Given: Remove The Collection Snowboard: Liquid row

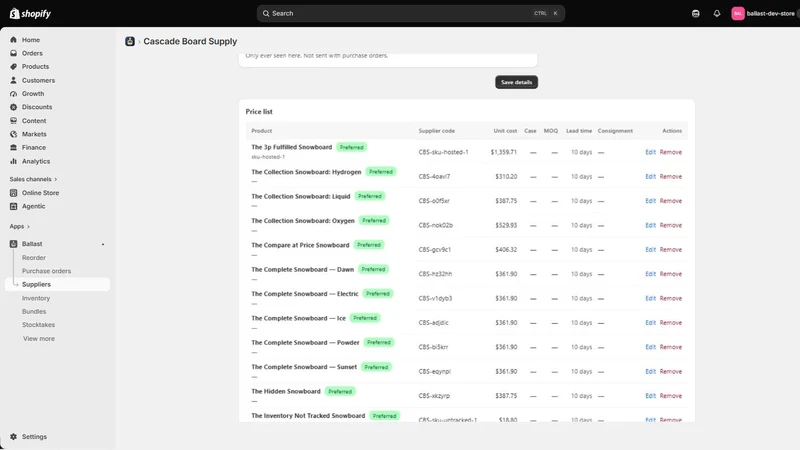Looking at the screenshot, I should [670, 201].
